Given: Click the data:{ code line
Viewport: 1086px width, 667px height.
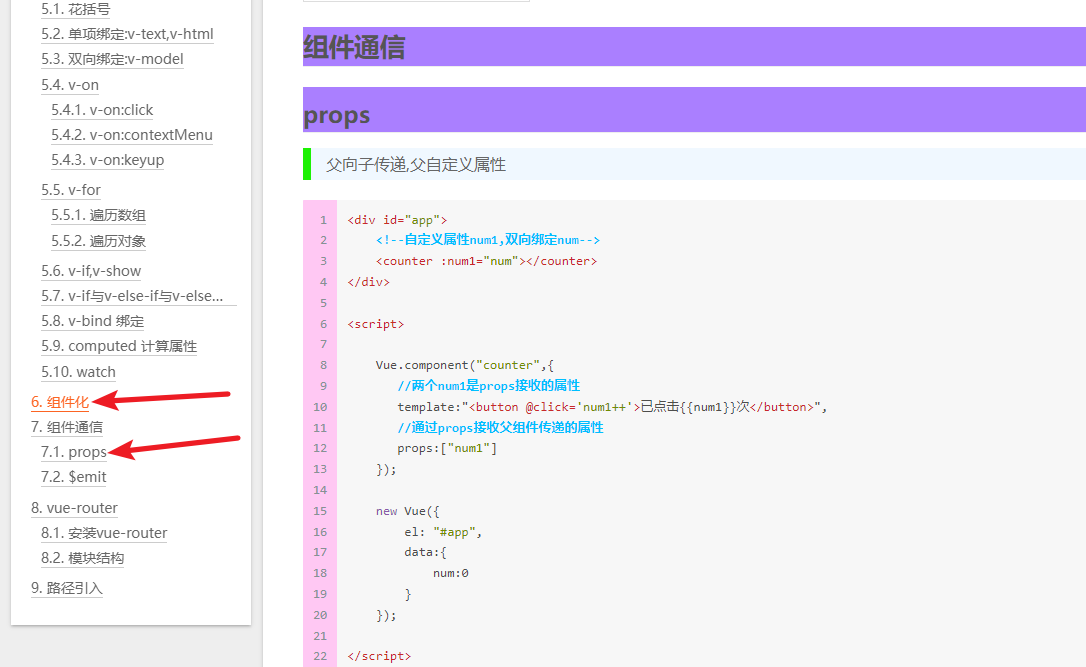Looking at the screenshot, I should pyautogui.click(x=426, y=552).
